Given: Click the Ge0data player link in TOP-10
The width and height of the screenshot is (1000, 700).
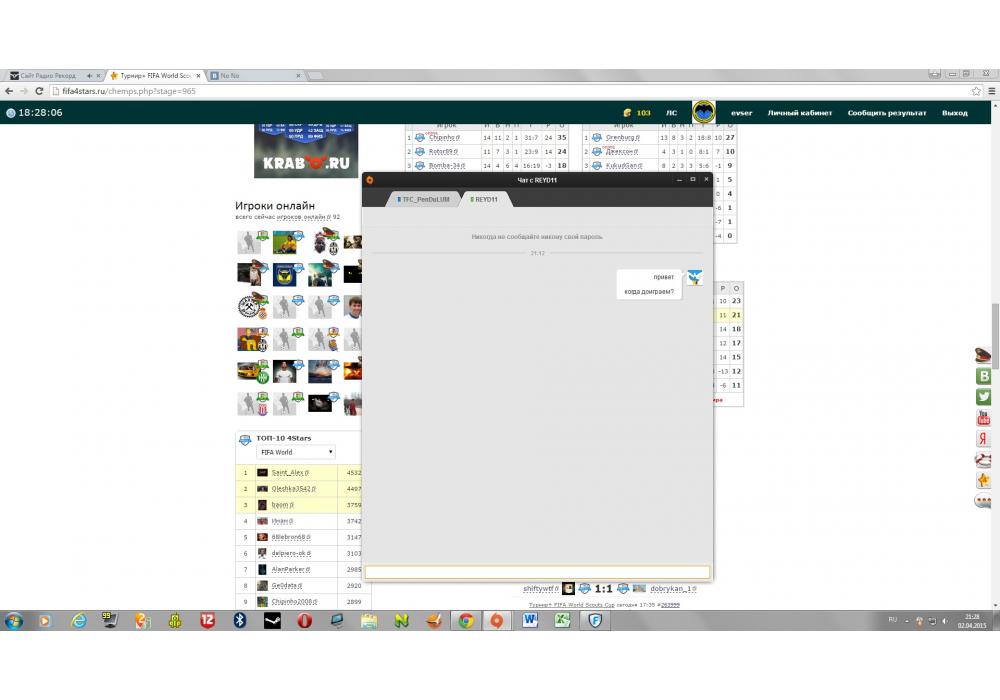Looking at the screenshot, I should [x=286, y=585].
